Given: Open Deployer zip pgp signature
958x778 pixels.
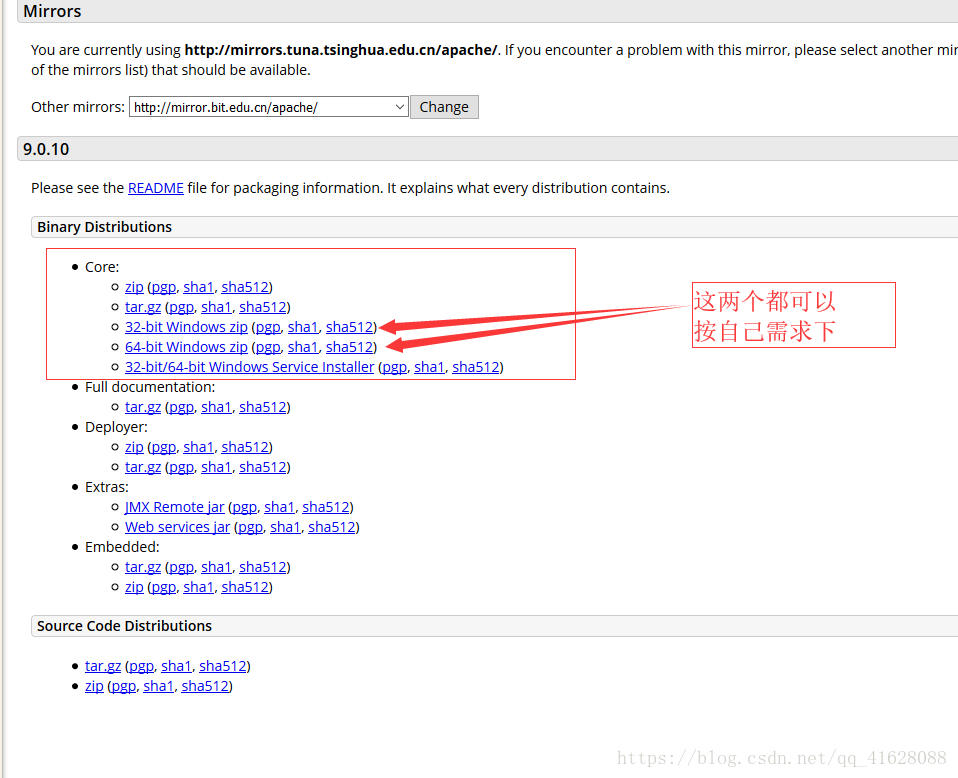Looking at the screenshot, I should coord(164,447).
